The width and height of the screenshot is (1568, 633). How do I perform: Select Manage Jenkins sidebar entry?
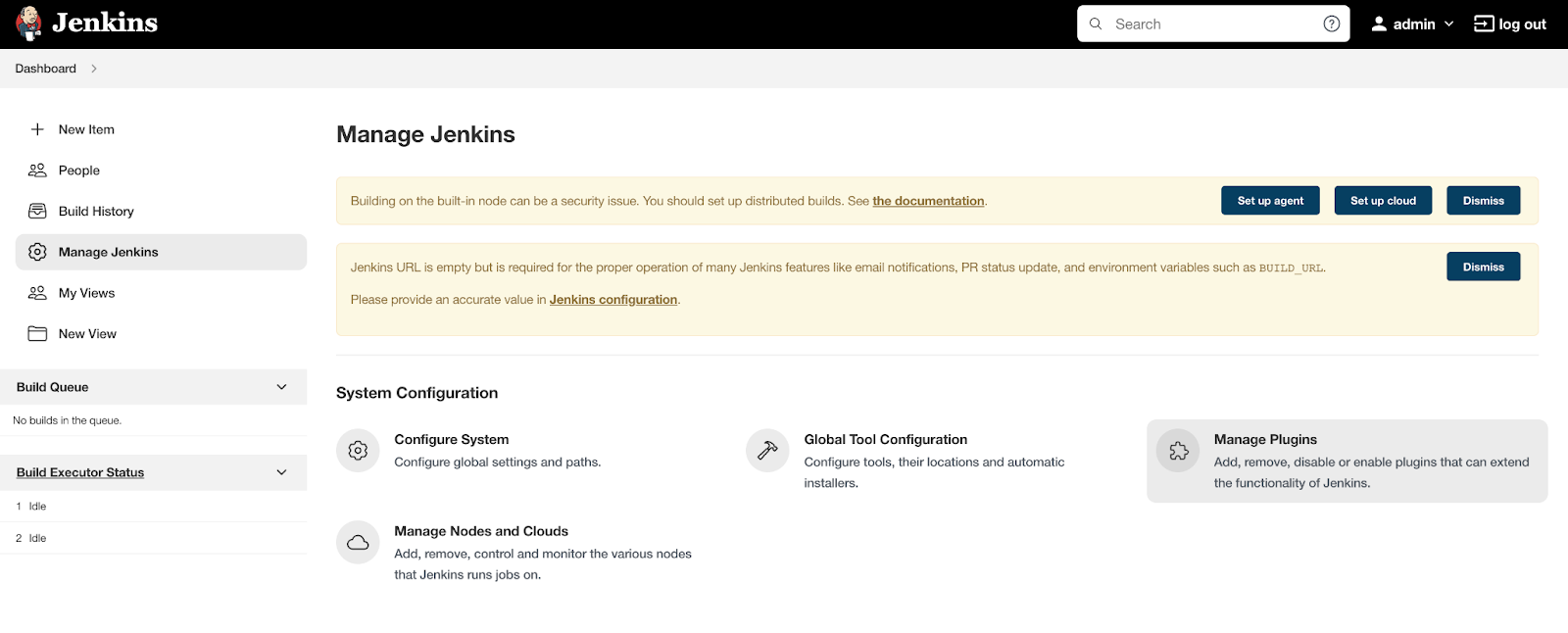pos(161,252)
